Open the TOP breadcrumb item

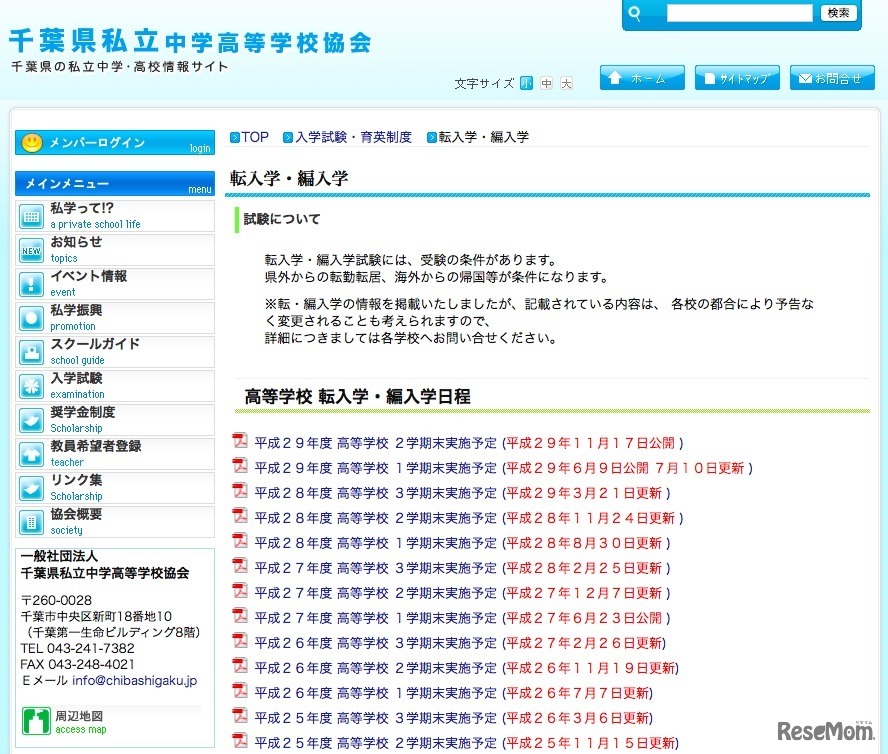point(253,136)
